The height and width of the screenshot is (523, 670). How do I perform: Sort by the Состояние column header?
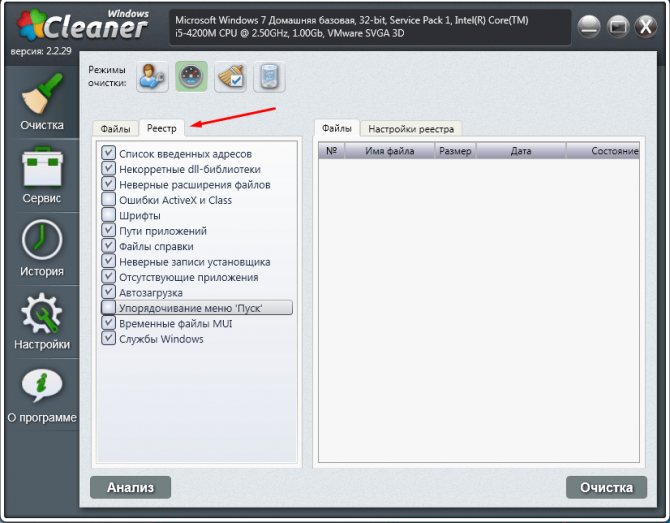point(603,151)
